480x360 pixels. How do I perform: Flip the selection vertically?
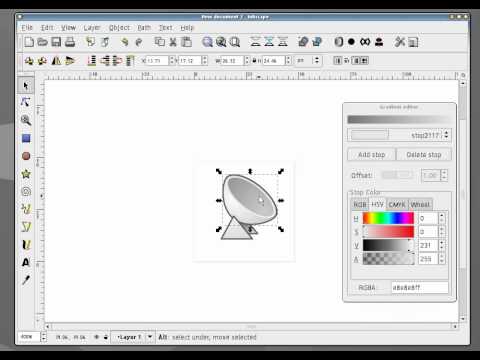click(70, 61)
